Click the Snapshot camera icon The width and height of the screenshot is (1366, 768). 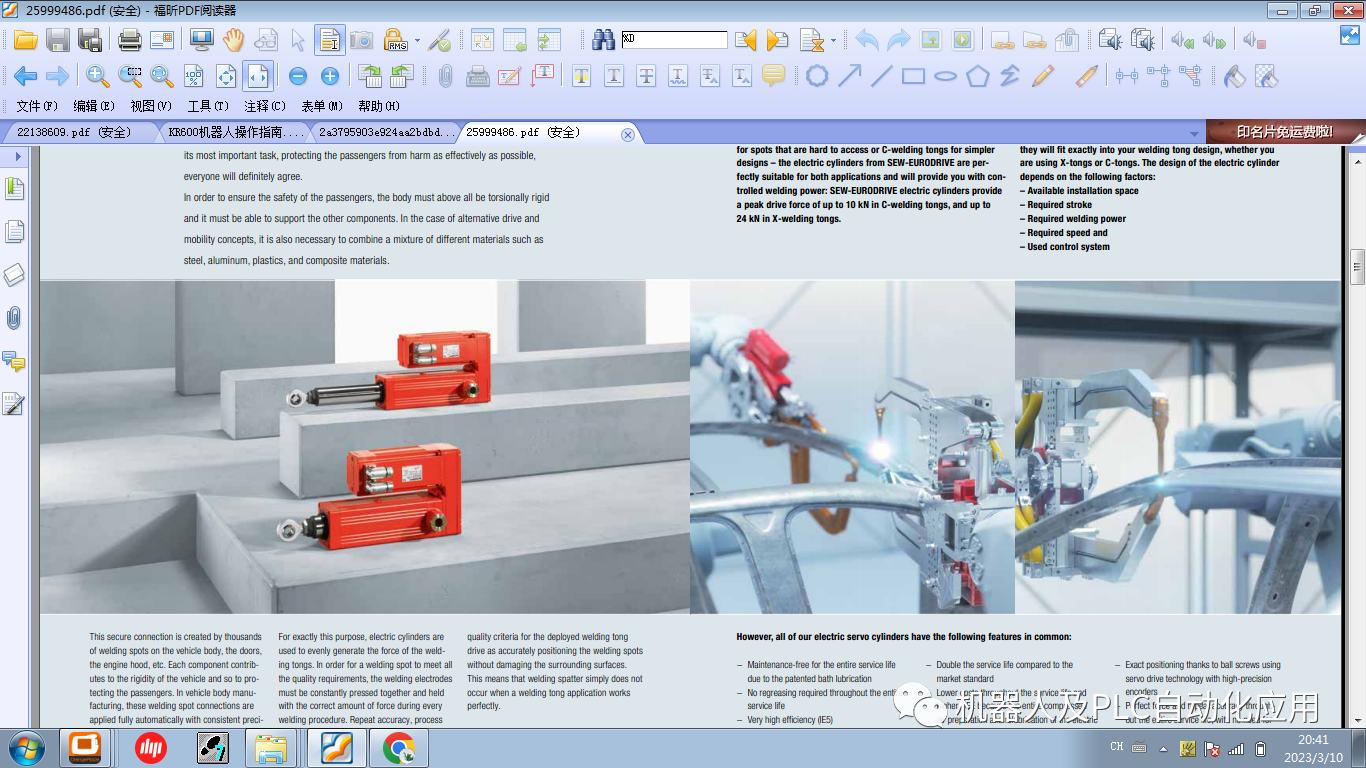[361, 40]
